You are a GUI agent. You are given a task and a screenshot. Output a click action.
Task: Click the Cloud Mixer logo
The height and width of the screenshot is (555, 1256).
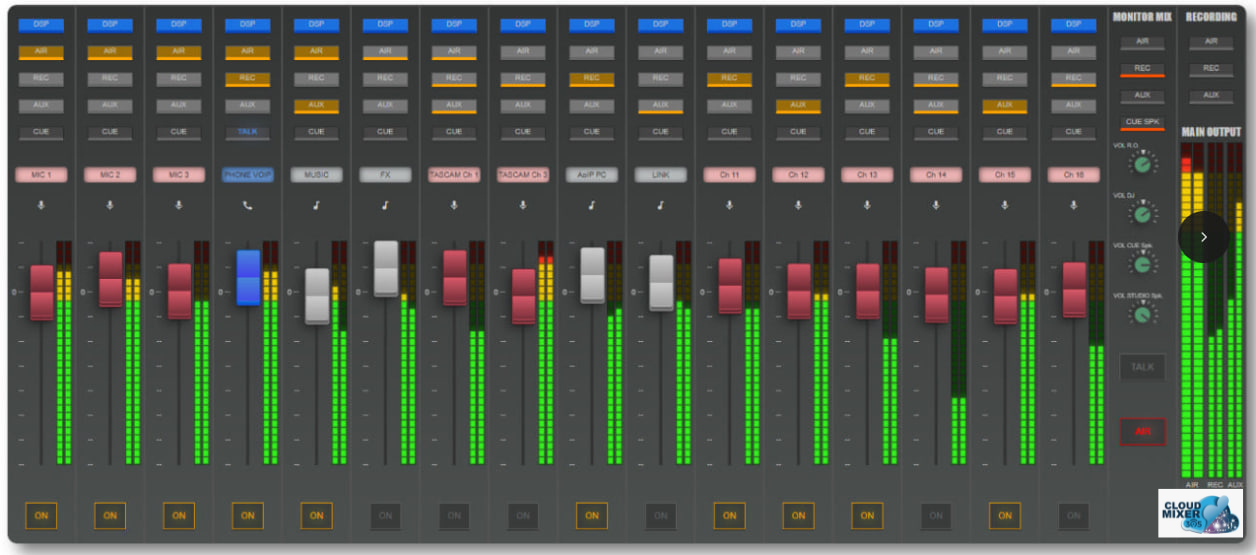tap(1200, 512)
